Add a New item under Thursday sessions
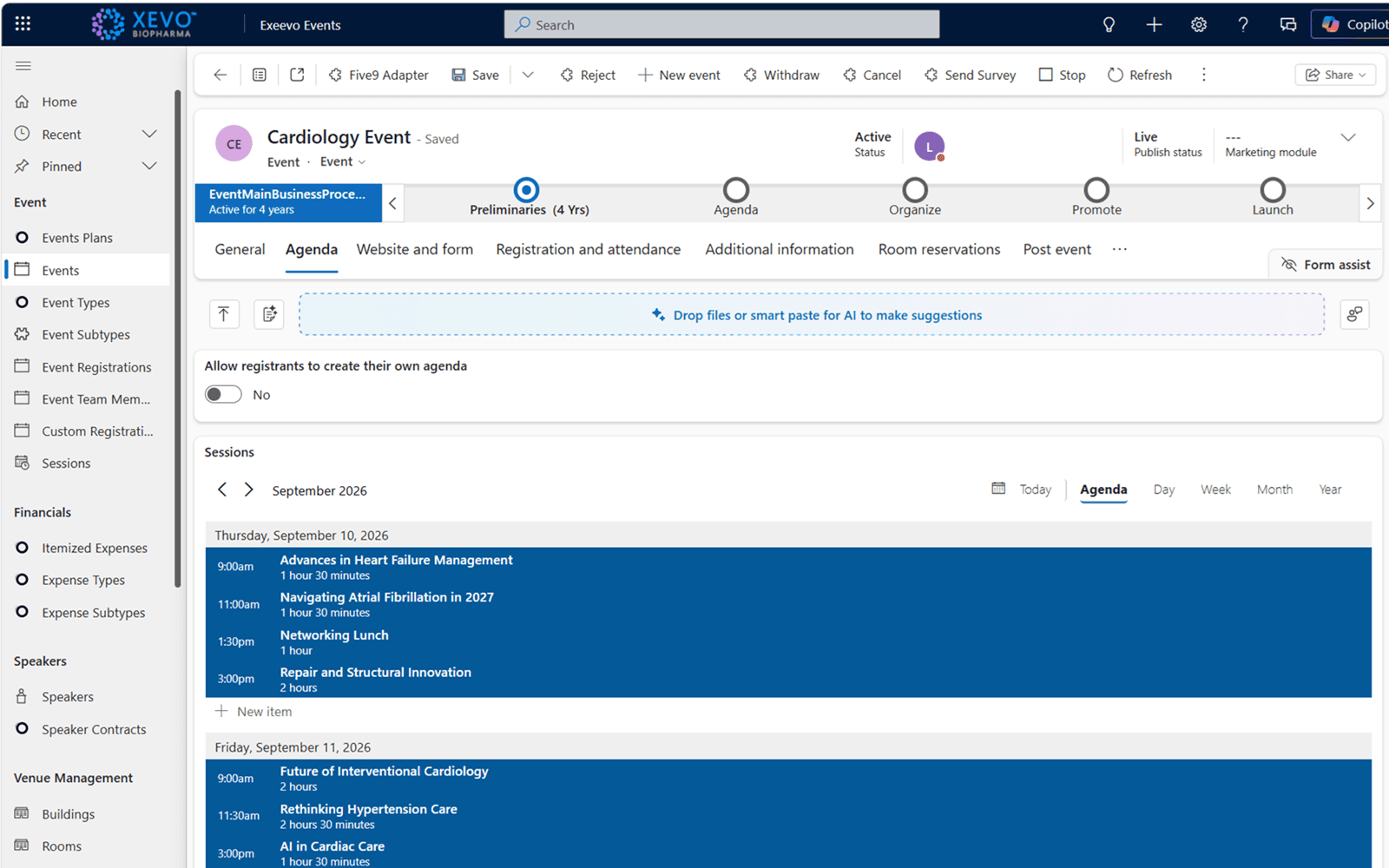 (253, 712)
